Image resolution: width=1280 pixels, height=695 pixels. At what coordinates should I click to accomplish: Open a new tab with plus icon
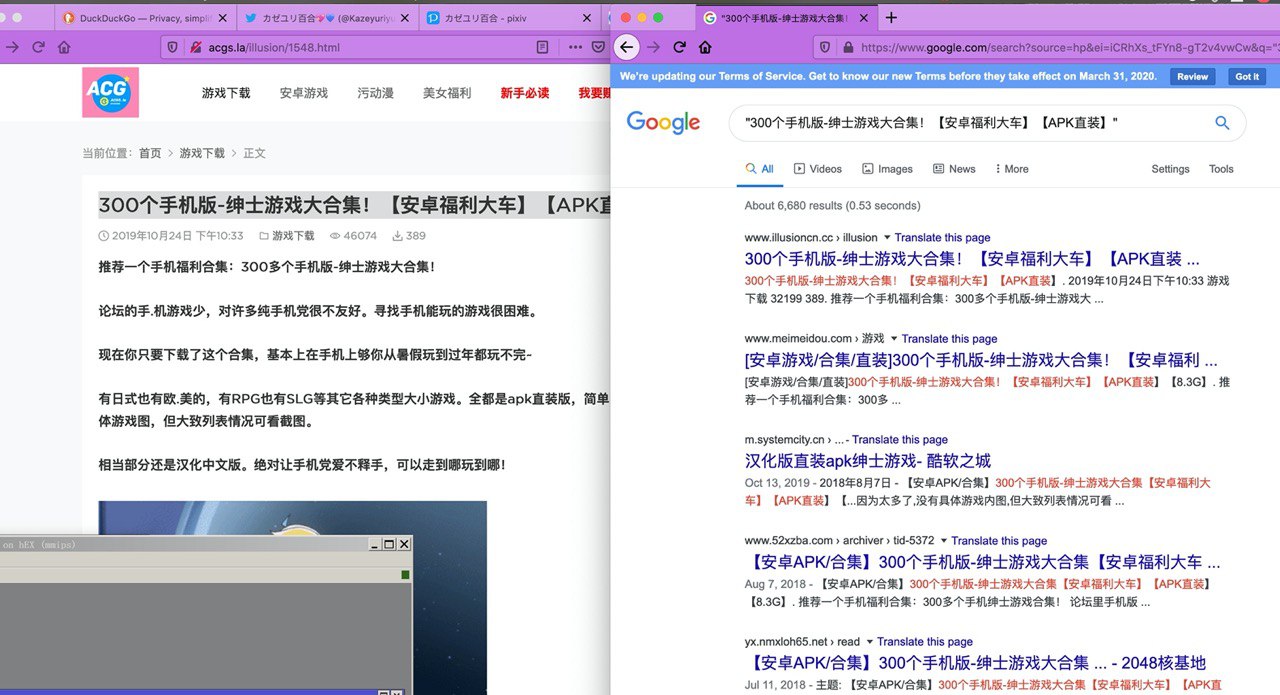click(x=891, y=17)
